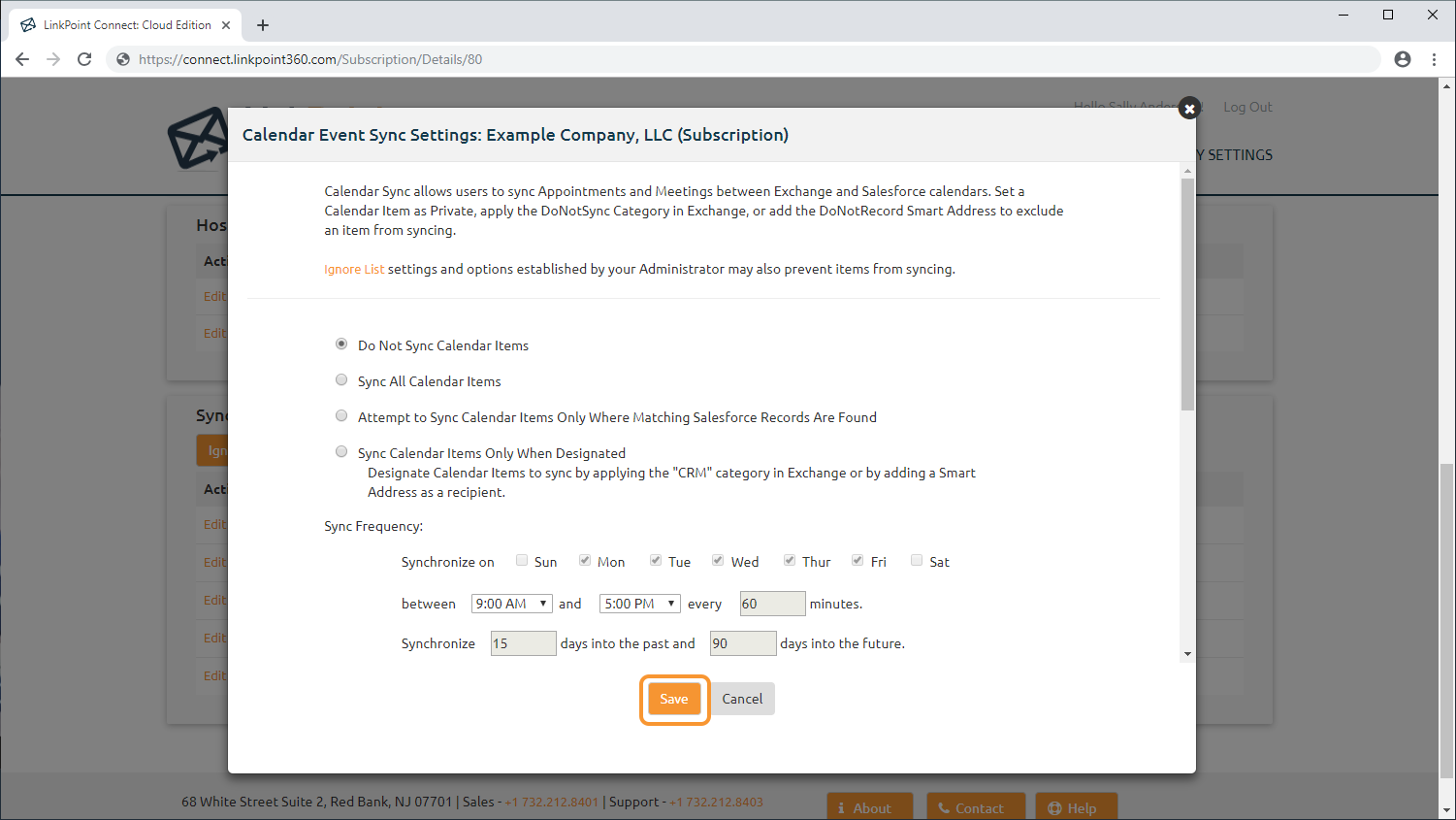Image resolution: width=1456 pixels, height=820 pixels.
Task: Click the browser forward arrow
Action: (53, 59)
